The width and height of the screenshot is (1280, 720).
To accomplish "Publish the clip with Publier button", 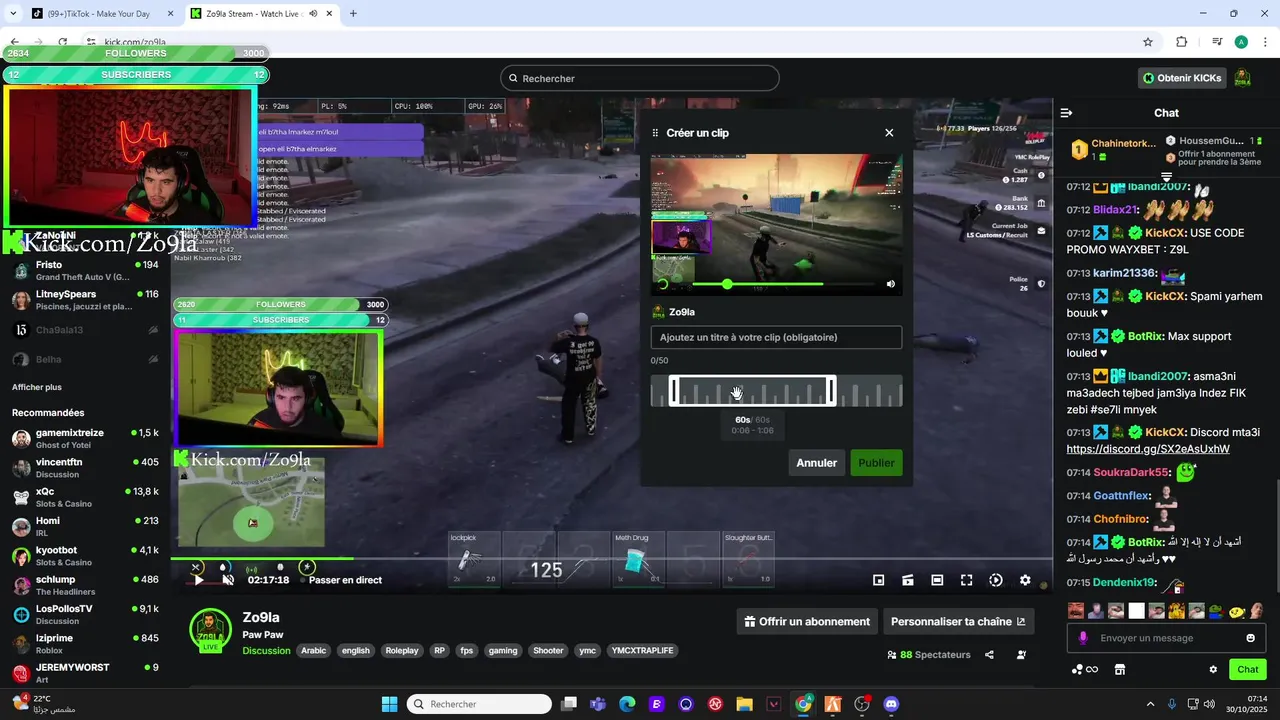I will coord(876,463).
